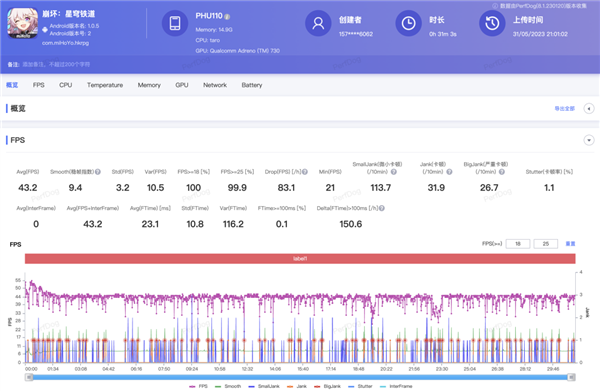Viewport: 600px width, 391px height.
Task: Open the BigJank help question icon
Action: (502, 172)
